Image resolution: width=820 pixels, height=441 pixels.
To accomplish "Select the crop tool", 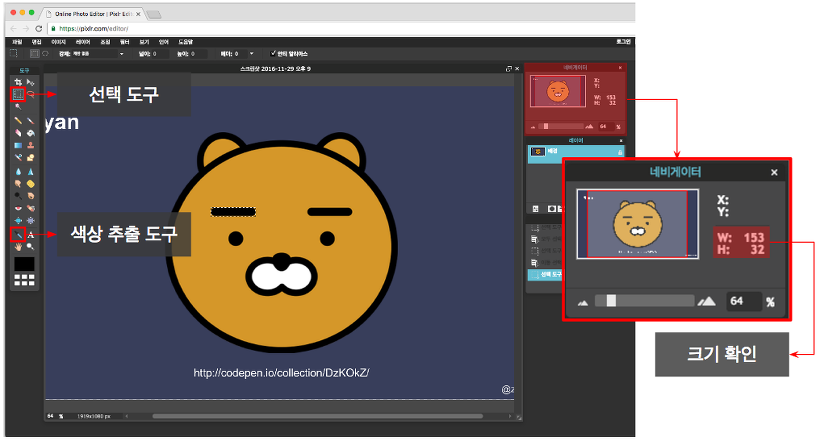I will [x=18, y=81].
